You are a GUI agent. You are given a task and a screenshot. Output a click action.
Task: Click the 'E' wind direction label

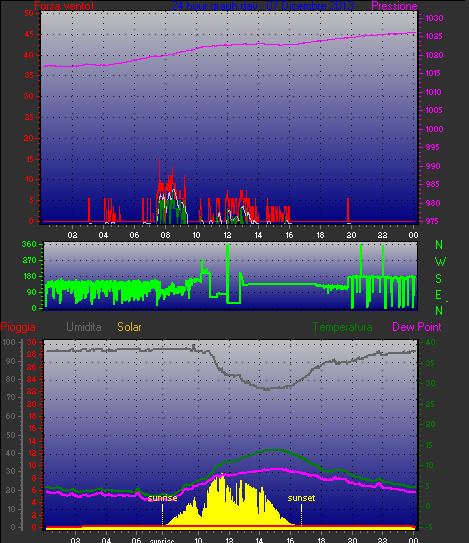point(439,295)
